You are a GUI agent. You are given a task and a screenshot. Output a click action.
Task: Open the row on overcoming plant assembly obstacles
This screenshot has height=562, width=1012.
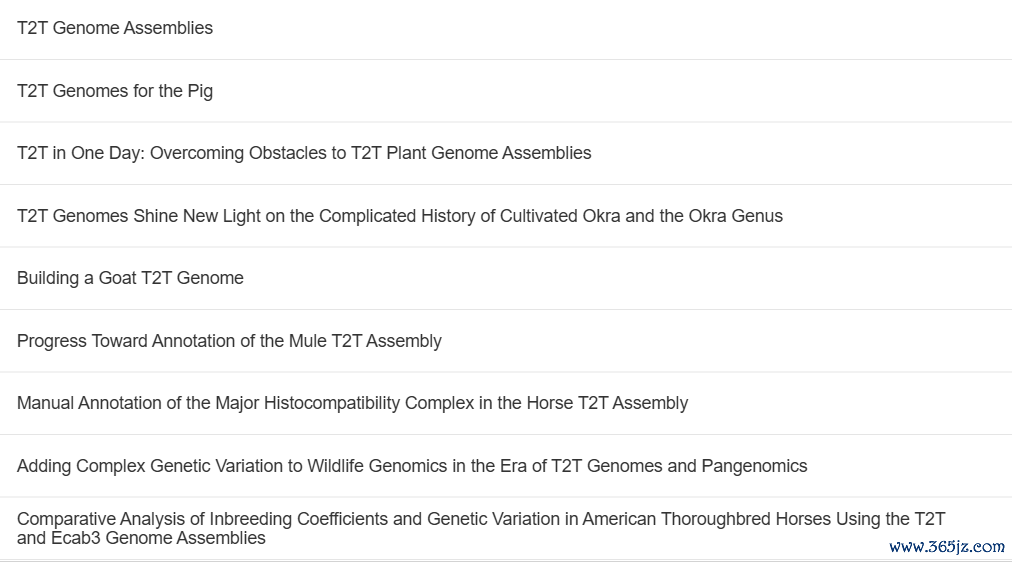point(506,154)
